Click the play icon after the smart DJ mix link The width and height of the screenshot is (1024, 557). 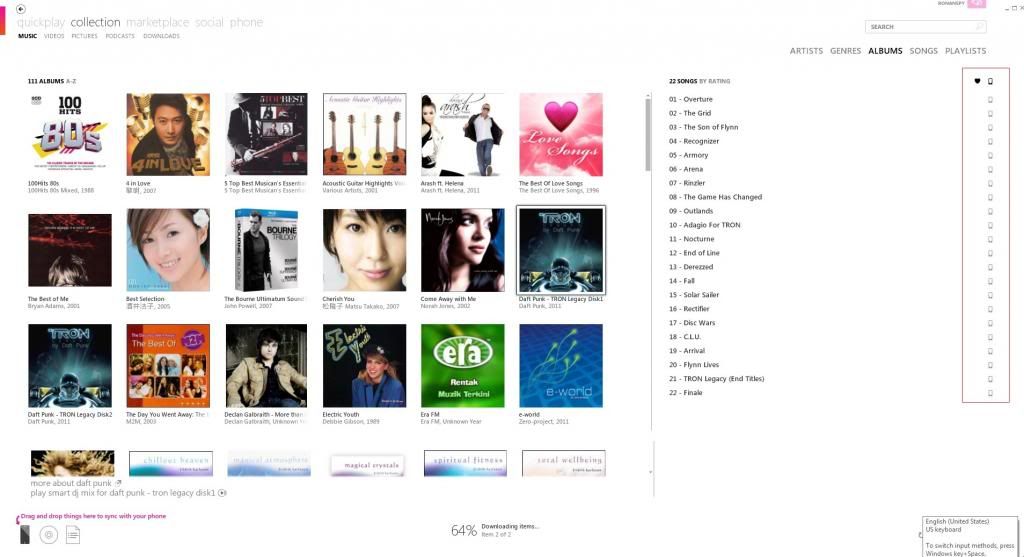click(x=222, y=493)
